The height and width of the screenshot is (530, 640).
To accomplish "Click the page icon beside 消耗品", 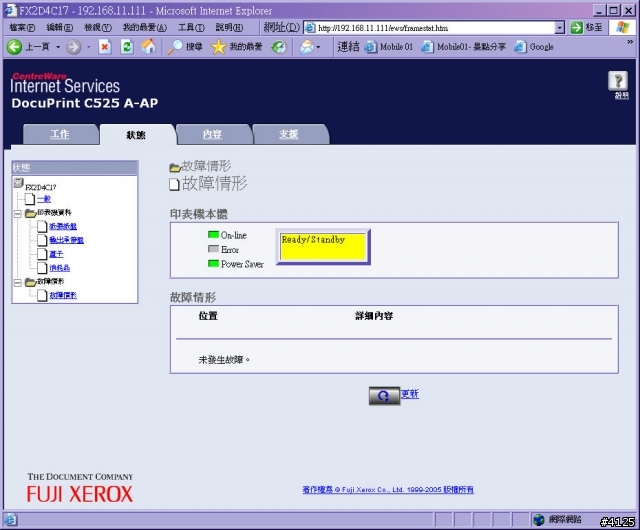I will point(42,268).
